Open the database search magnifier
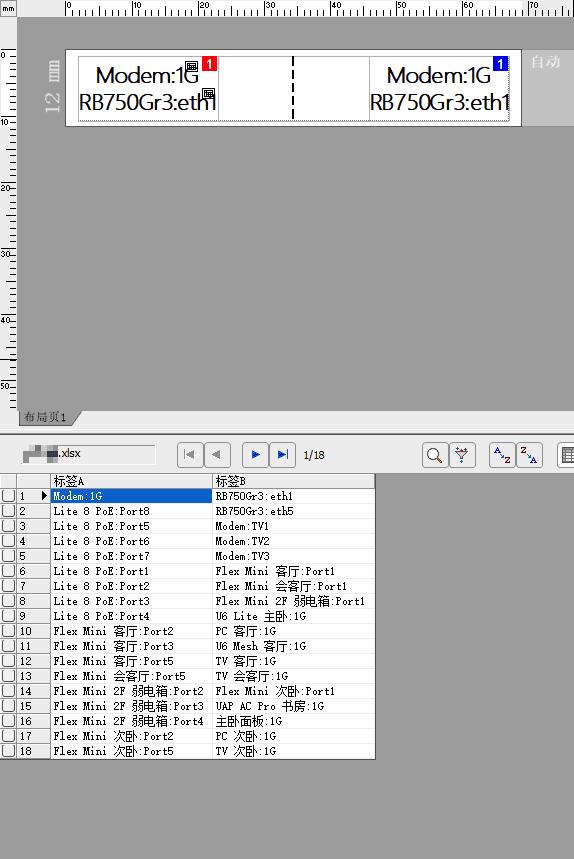The image size is (574, 859). pyautogui.click(x=435, y=455)
